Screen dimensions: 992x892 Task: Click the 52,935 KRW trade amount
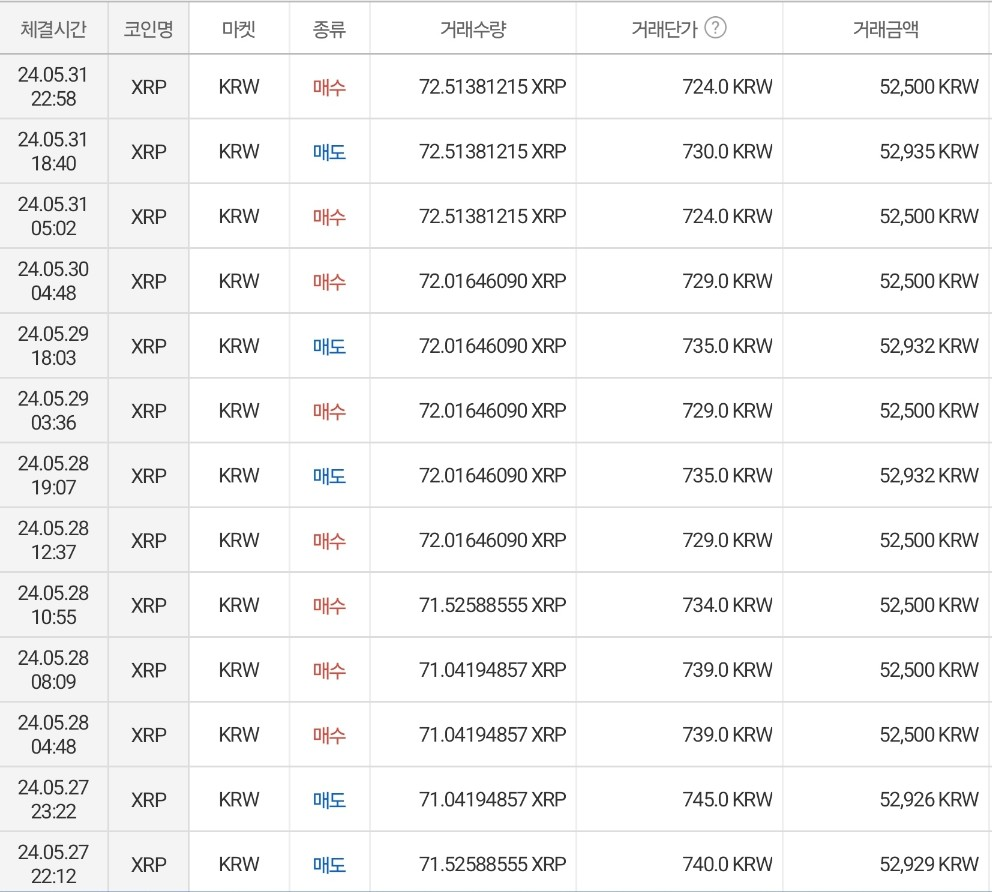(x=929, y=152)
